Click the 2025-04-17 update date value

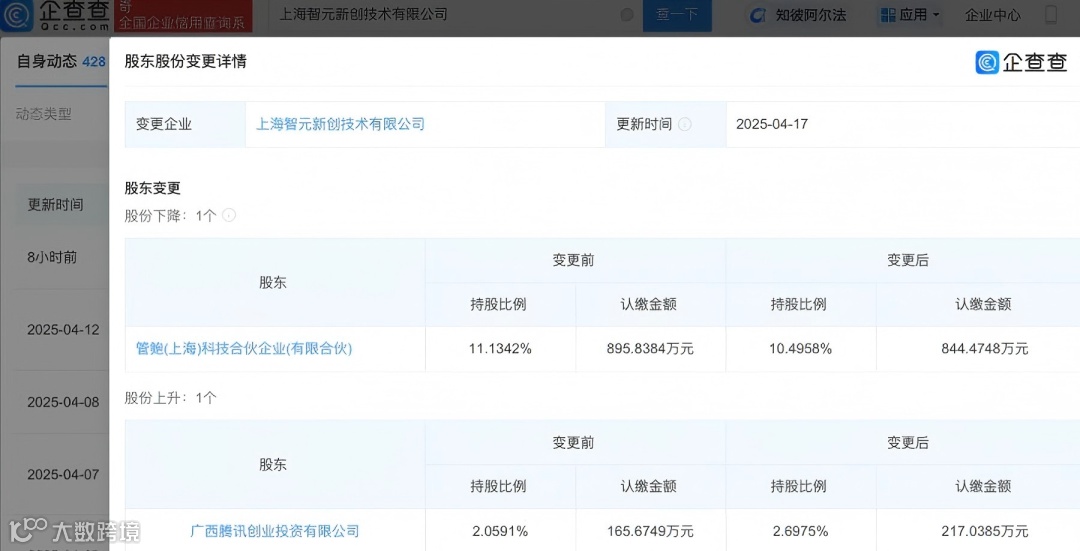point(771,124)
